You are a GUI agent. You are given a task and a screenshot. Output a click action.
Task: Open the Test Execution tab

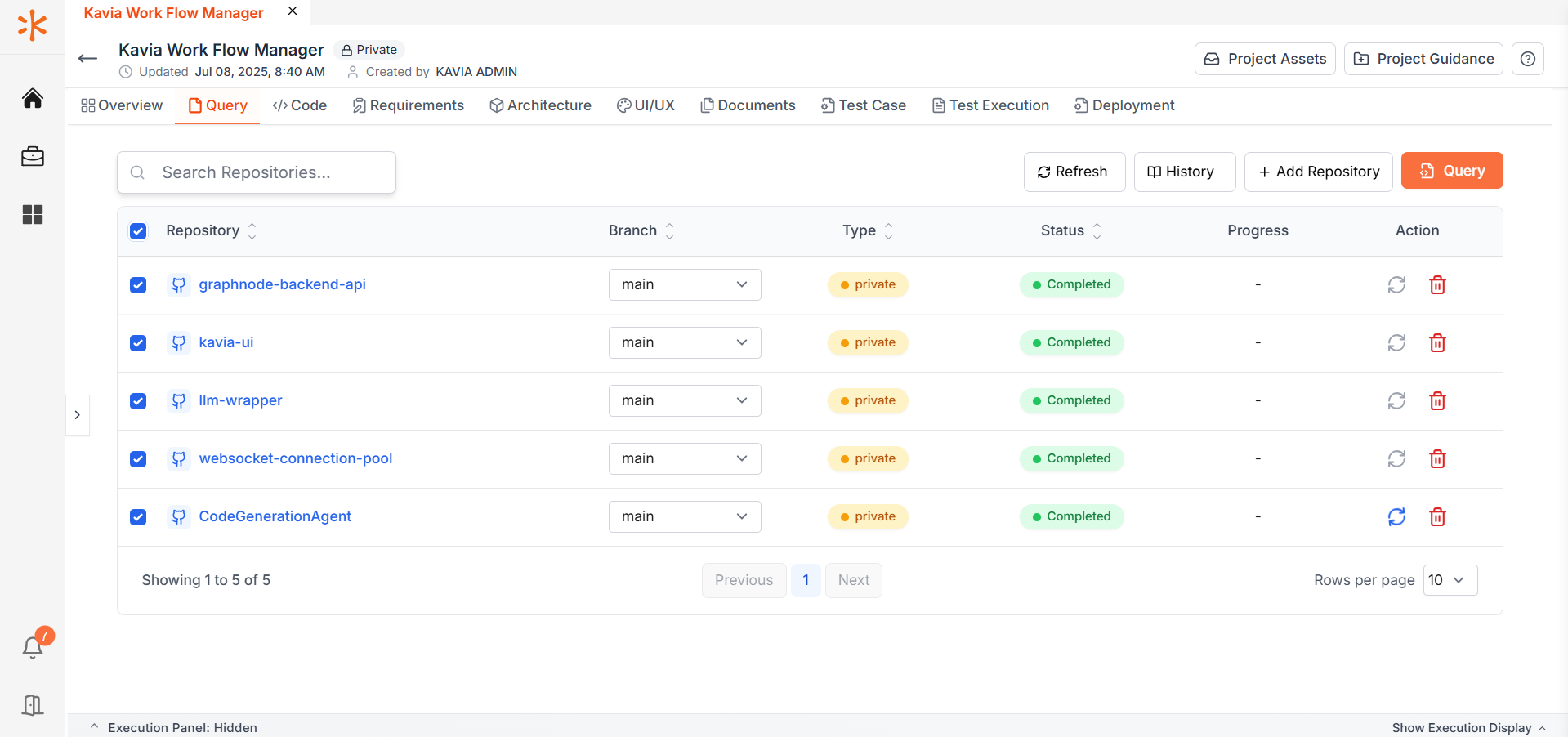pos(990,105)
